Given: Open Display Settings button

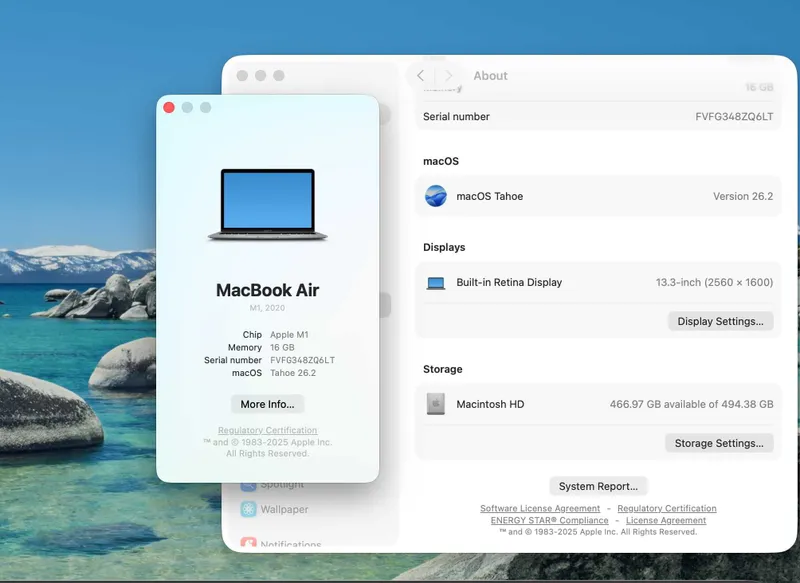Looking at the screenshot, I should (720, 321).
